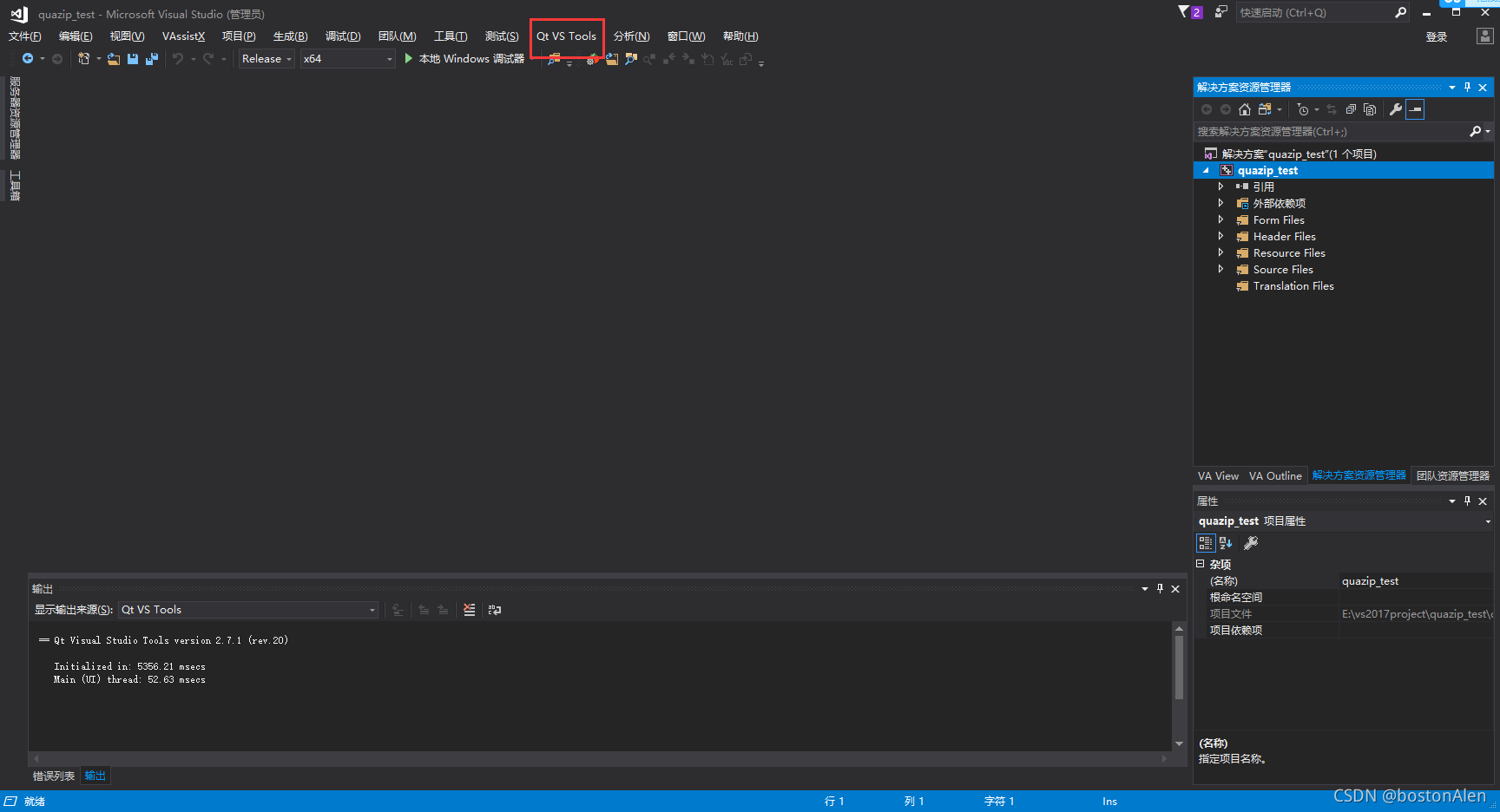Expand the Source Files folder
This screenshot has height=812, width=1500.
[1220, 269]
